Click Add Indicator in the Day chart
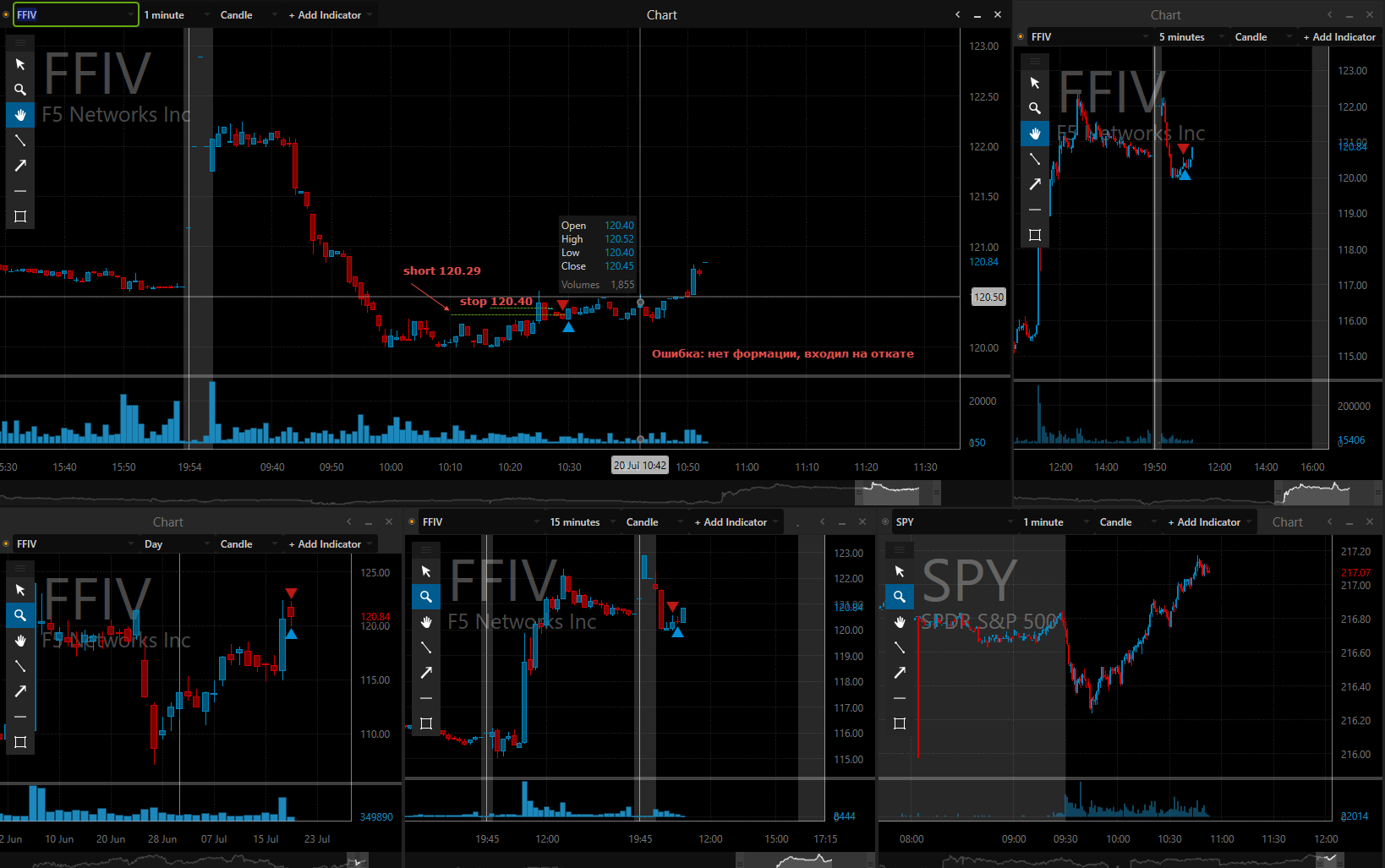 pos(330,544)
